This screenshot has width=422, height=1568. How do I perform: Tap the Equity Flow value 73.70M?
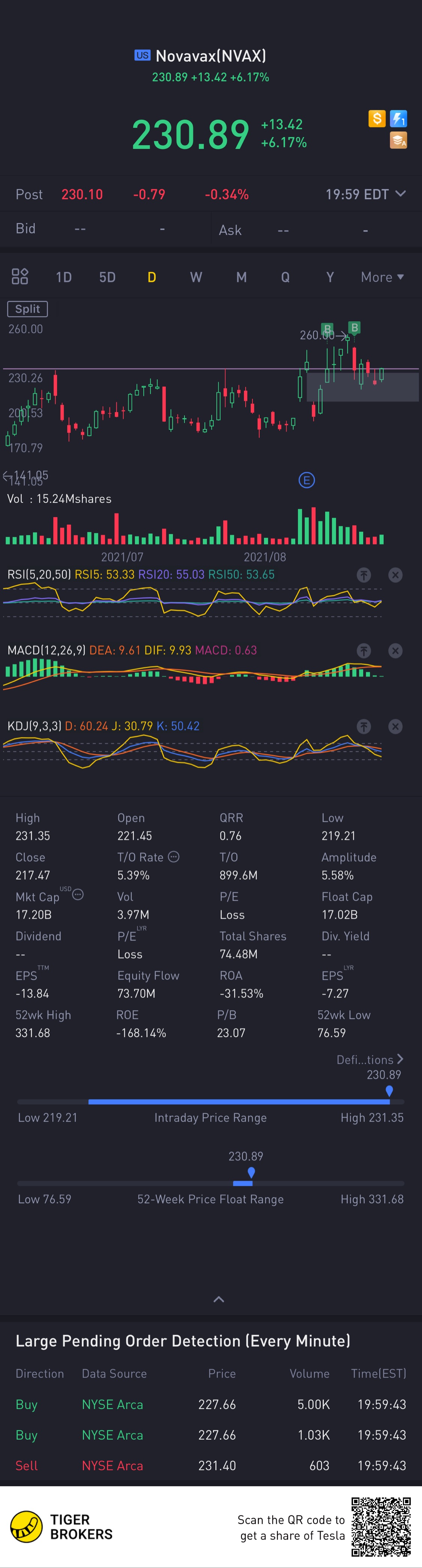136,993
